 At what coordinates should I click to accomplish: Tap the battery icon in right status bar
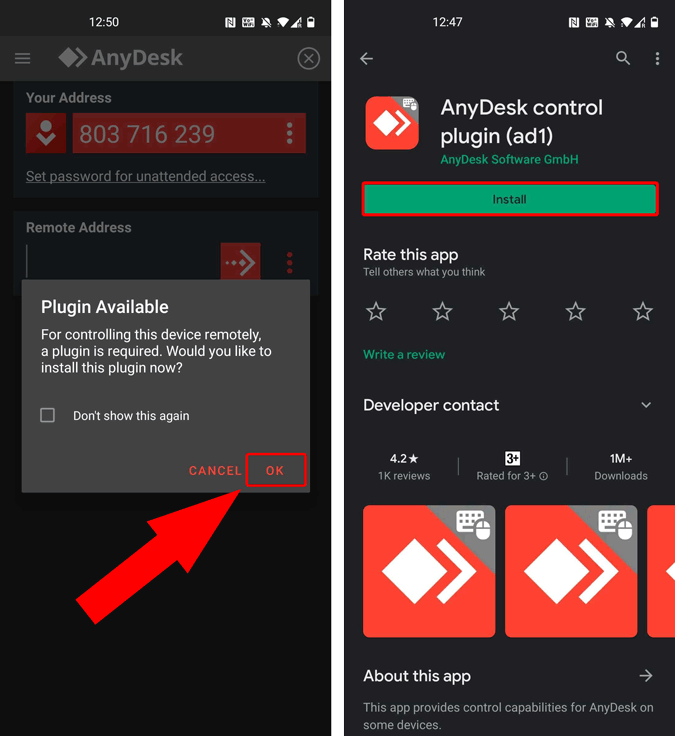655,22
